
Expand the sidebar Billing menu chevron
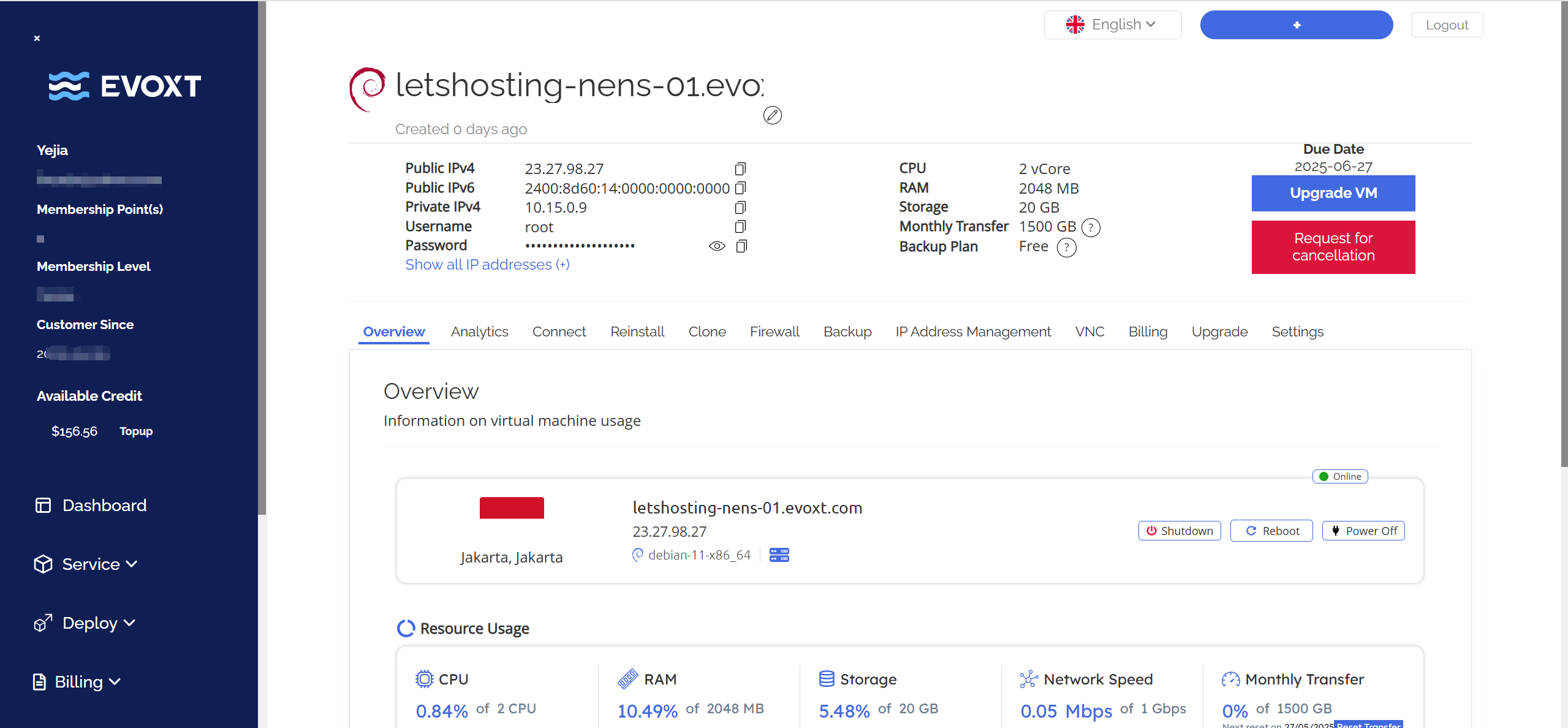(x=115, y=682)
